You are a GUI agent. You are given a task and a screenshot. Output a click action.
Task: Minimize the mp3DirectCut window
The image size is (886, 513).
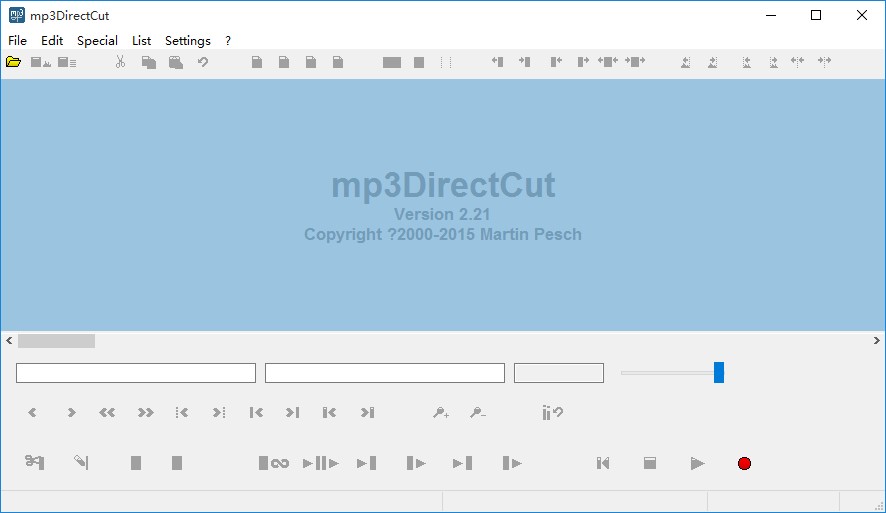(771, 15)
